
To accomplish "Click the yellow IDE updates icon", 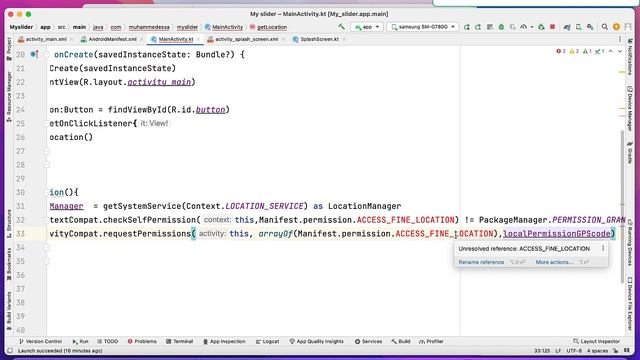I will tap(616, 27).
